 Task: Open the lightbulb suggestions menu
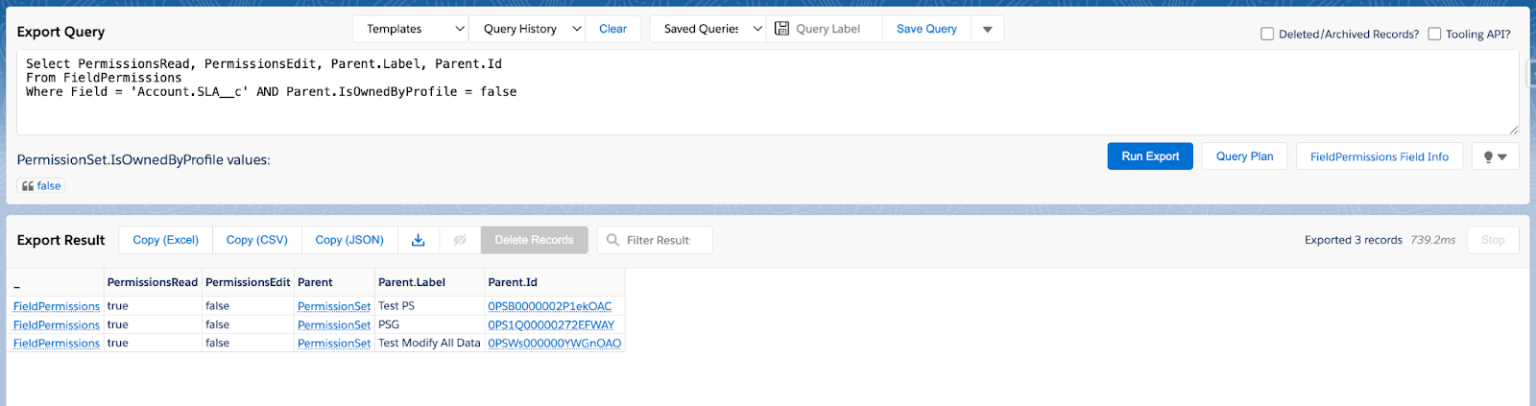(1495, 157)
